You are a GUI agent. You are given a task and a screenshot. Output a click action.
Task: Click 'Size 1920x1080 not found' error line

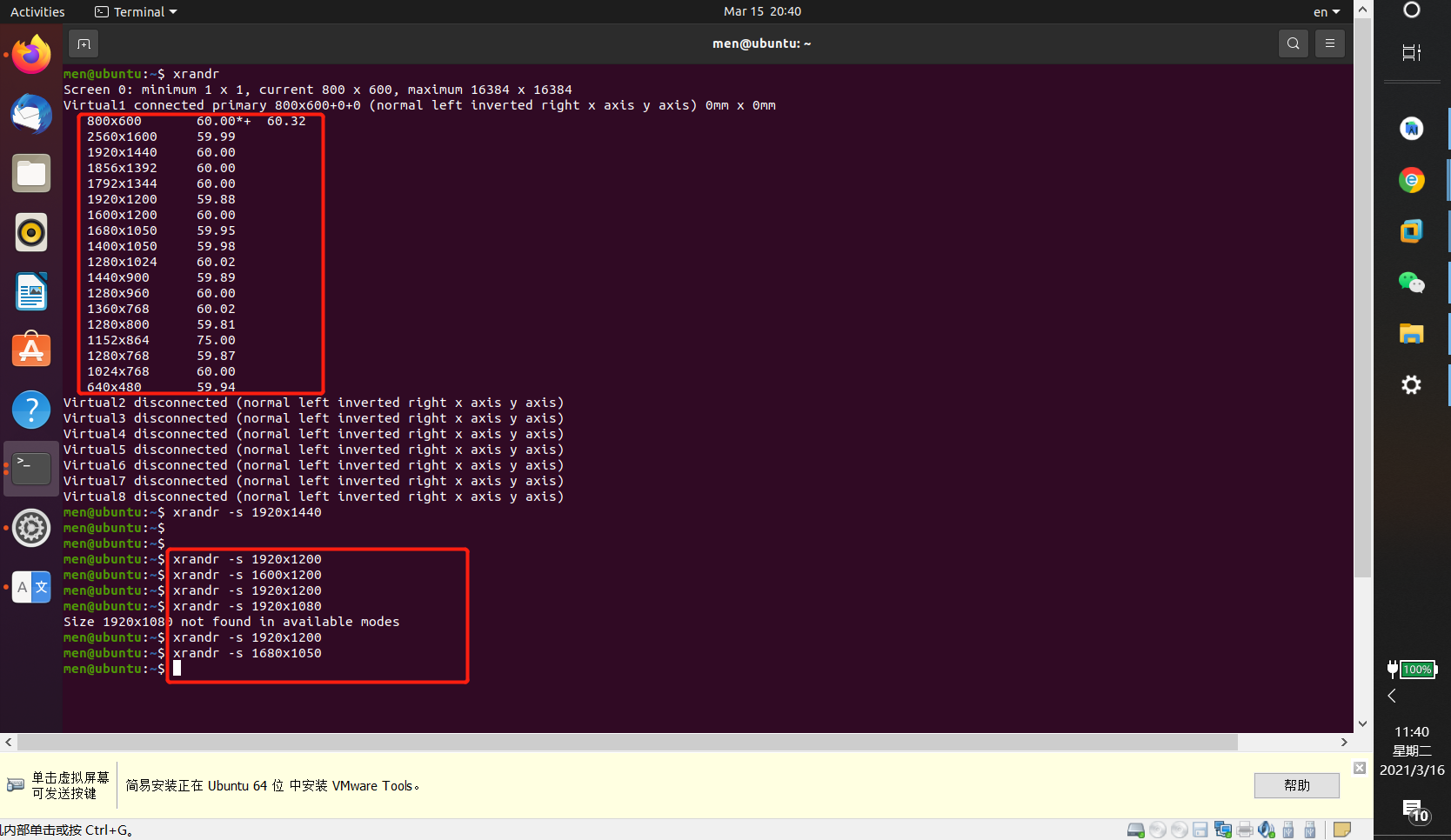(x=231, y=622)
